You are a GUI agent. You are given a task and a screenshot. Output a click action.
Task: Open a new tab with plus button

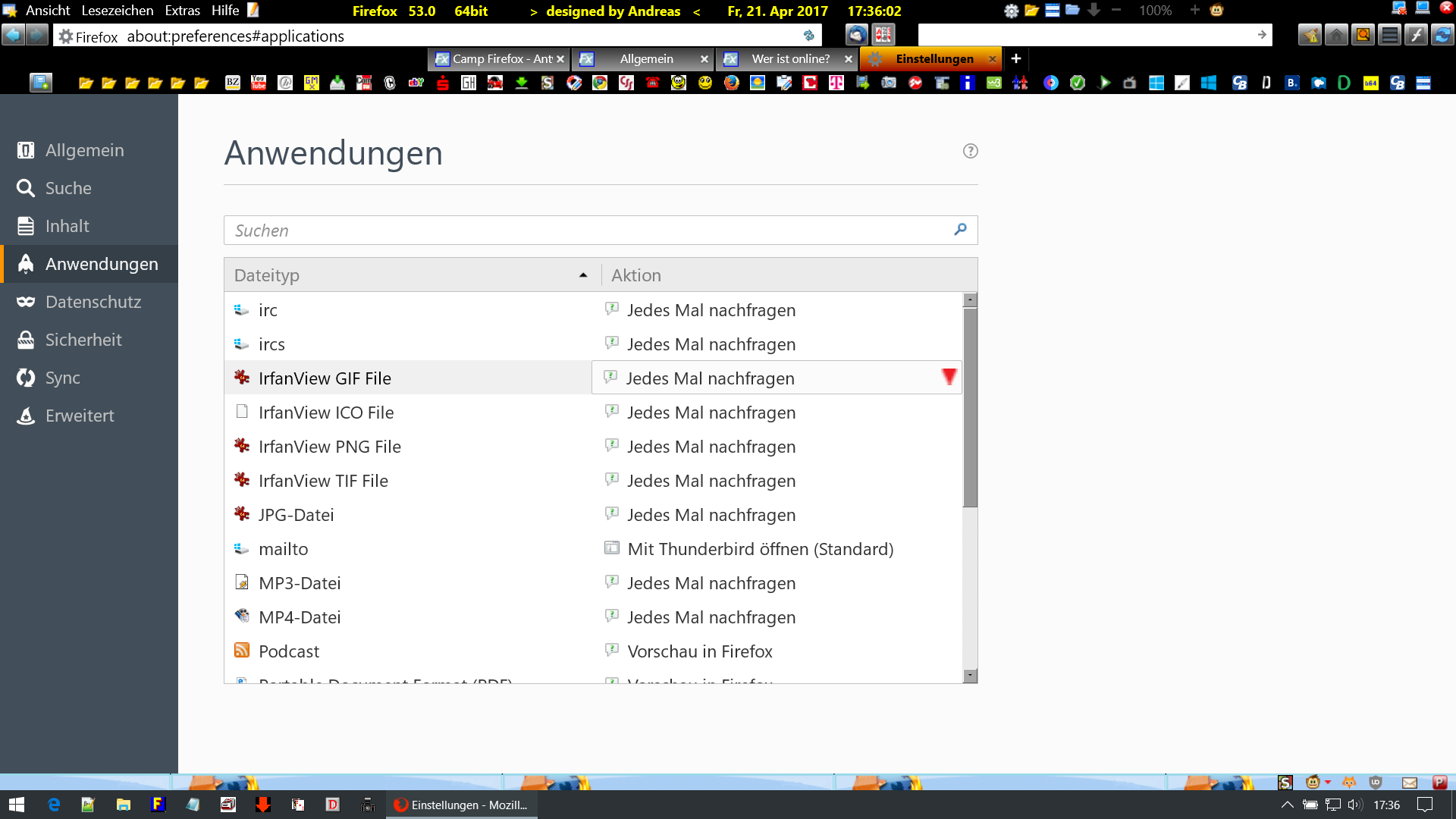coord(1016,58)
